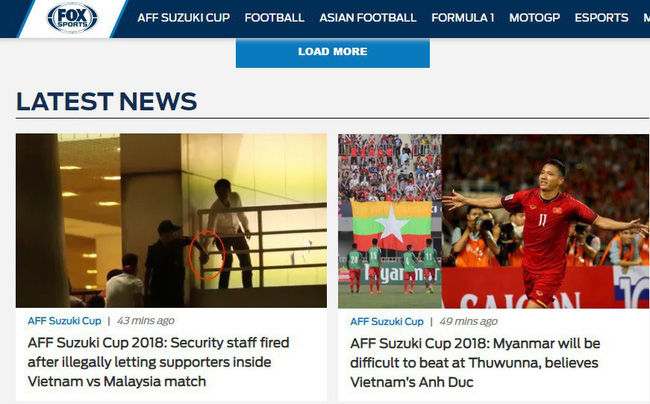Click the Latest News heading
650x404 pixels.
tap(107, 102)
